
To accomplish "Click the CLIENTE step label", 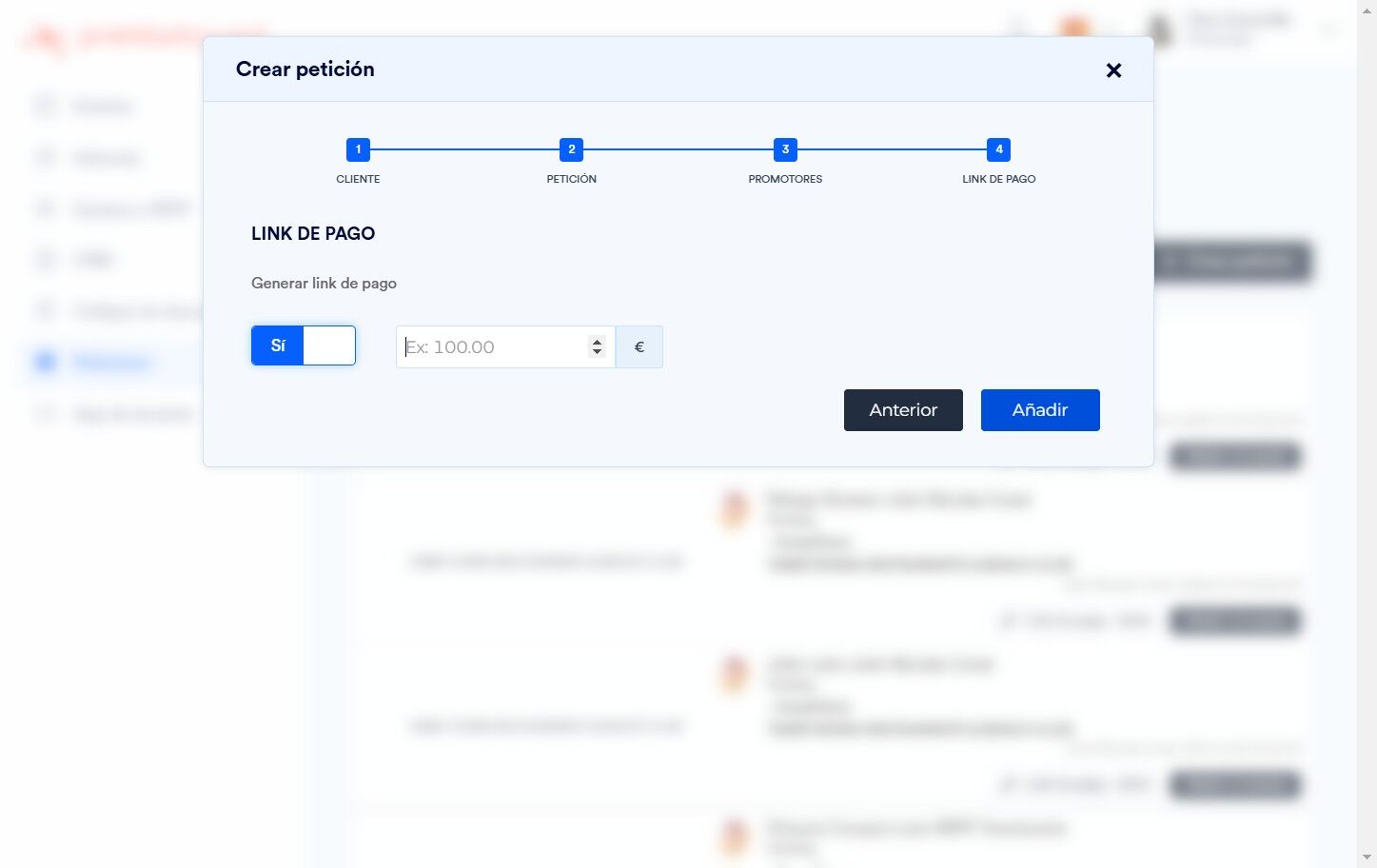I will click(x=358, y=179).
